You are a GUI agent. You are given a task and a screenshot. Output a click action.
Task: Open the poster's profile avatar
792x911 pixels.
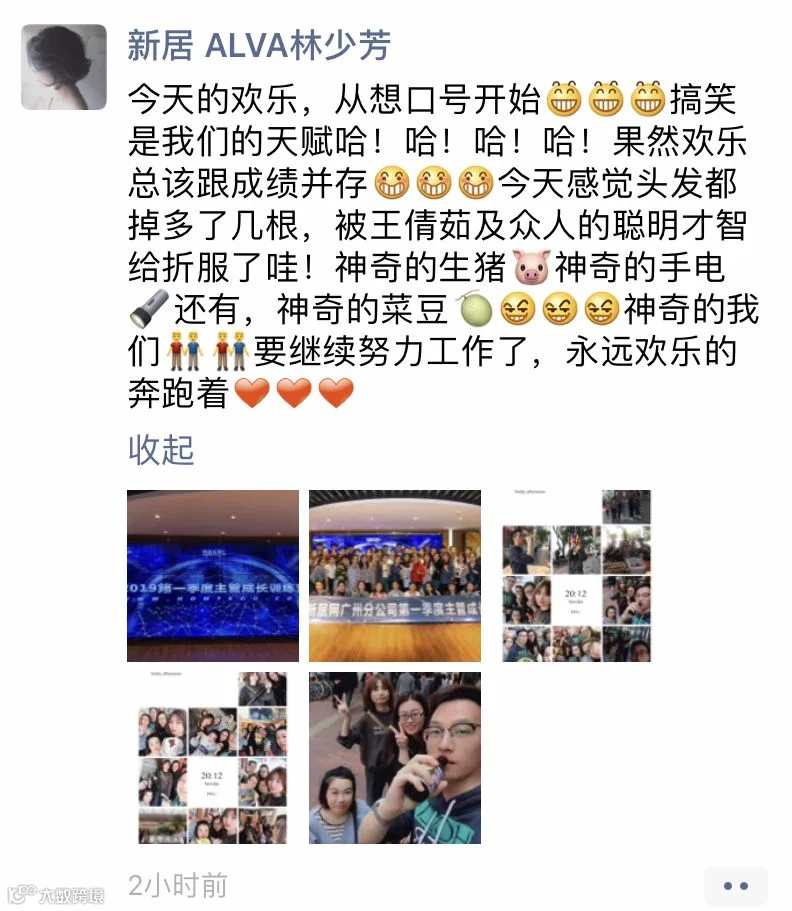point(64,67)
